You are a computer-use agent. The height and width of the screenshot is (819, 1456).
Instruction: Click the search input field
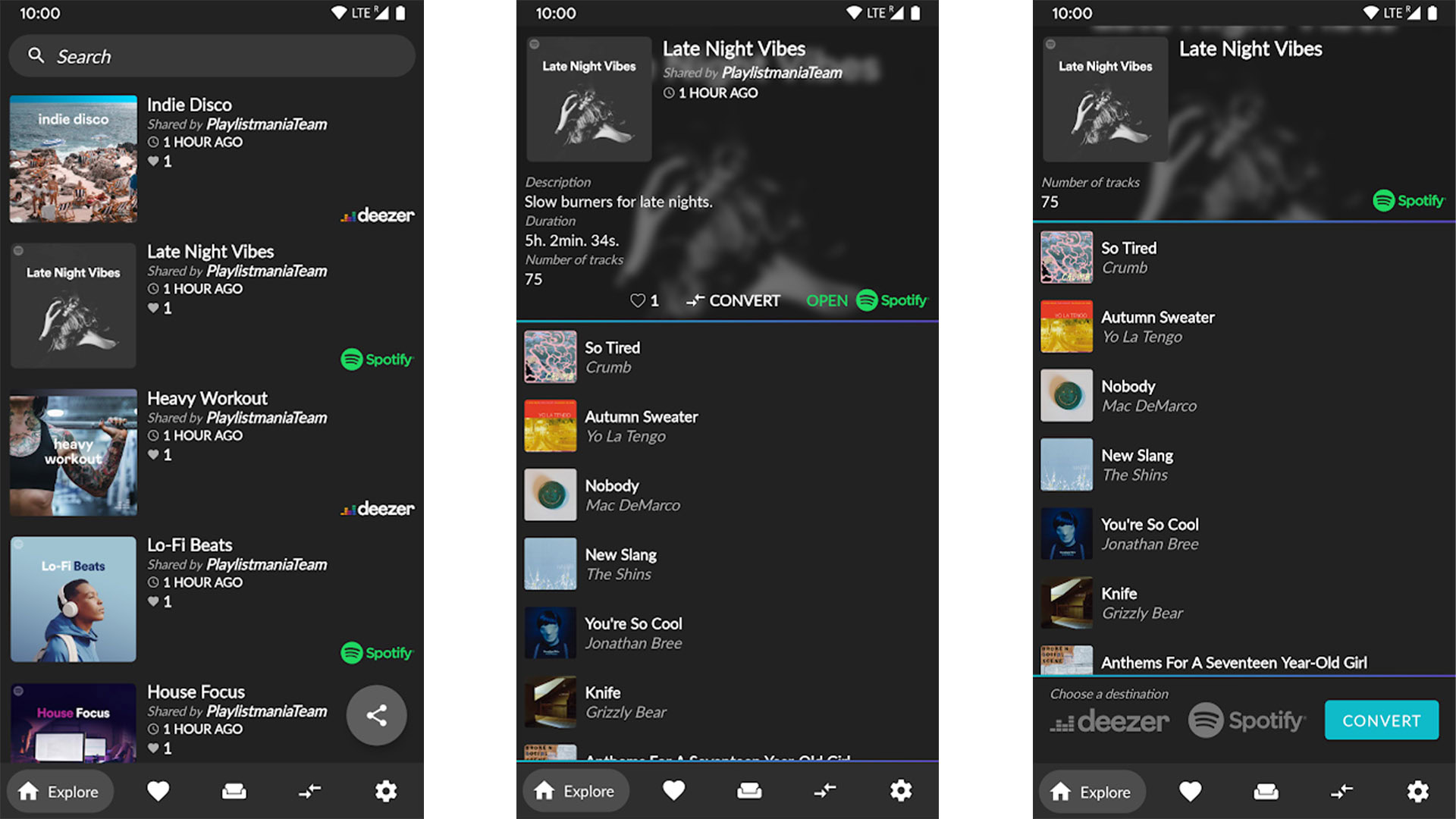tap(212, 55)
